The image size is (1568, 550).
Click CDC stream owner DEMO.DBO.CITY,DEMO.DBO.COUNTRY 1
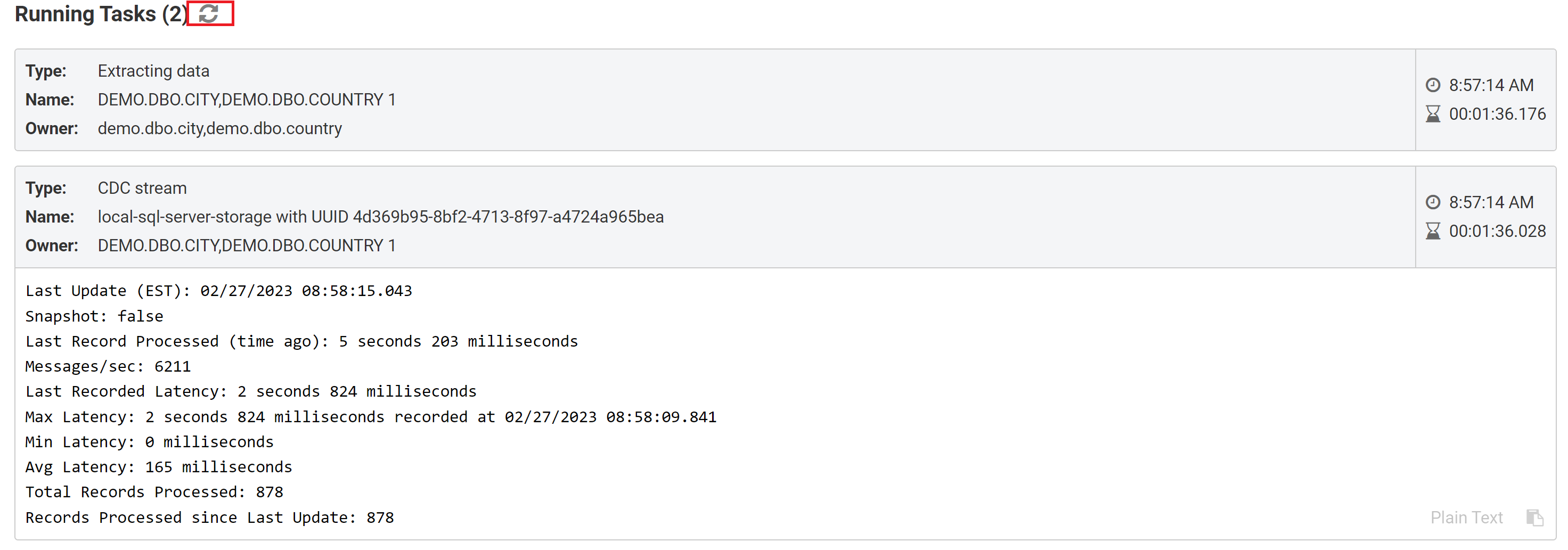pyautogui.click(x=247, y=245)
